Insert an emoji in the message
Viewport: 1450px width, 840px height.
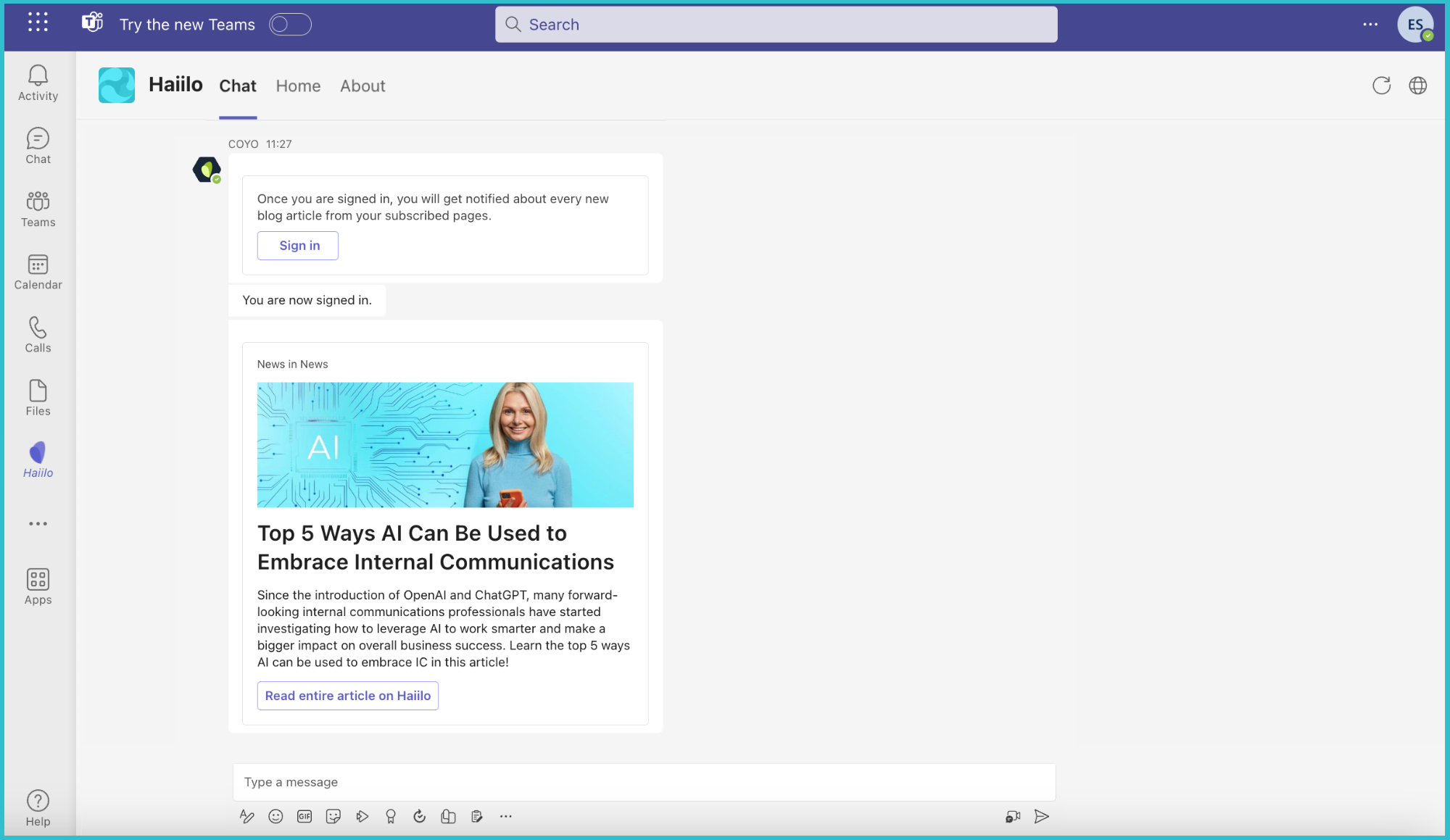[x=275, y=816]
